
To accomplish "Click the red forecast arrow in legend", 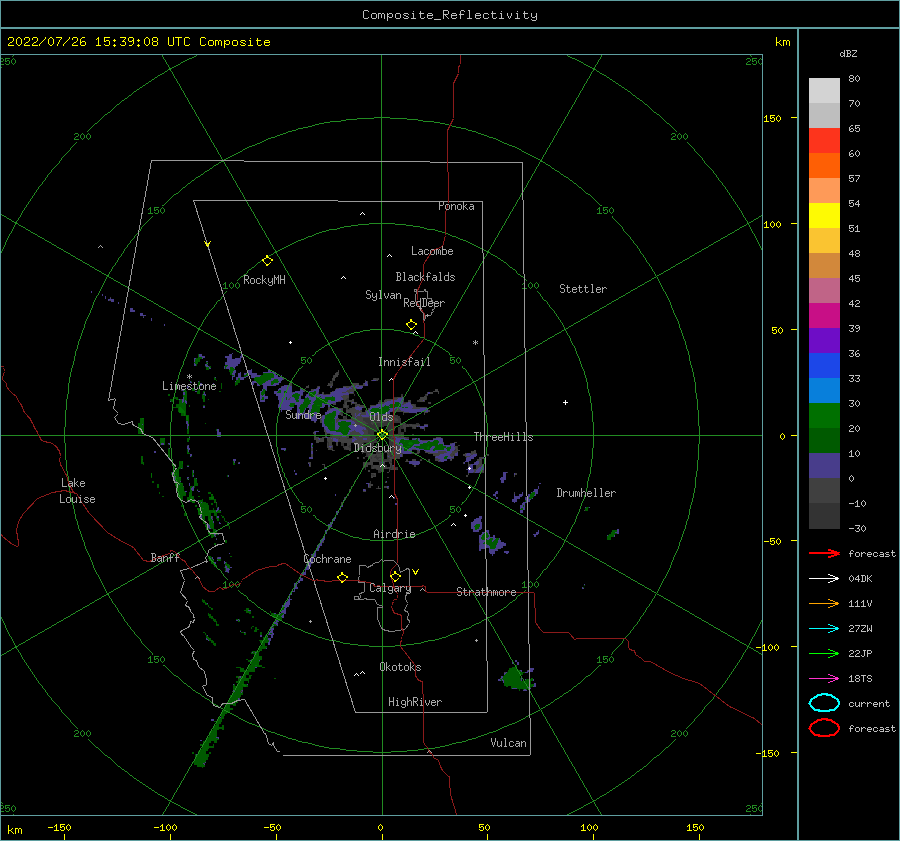I will (x=824, y=553).
